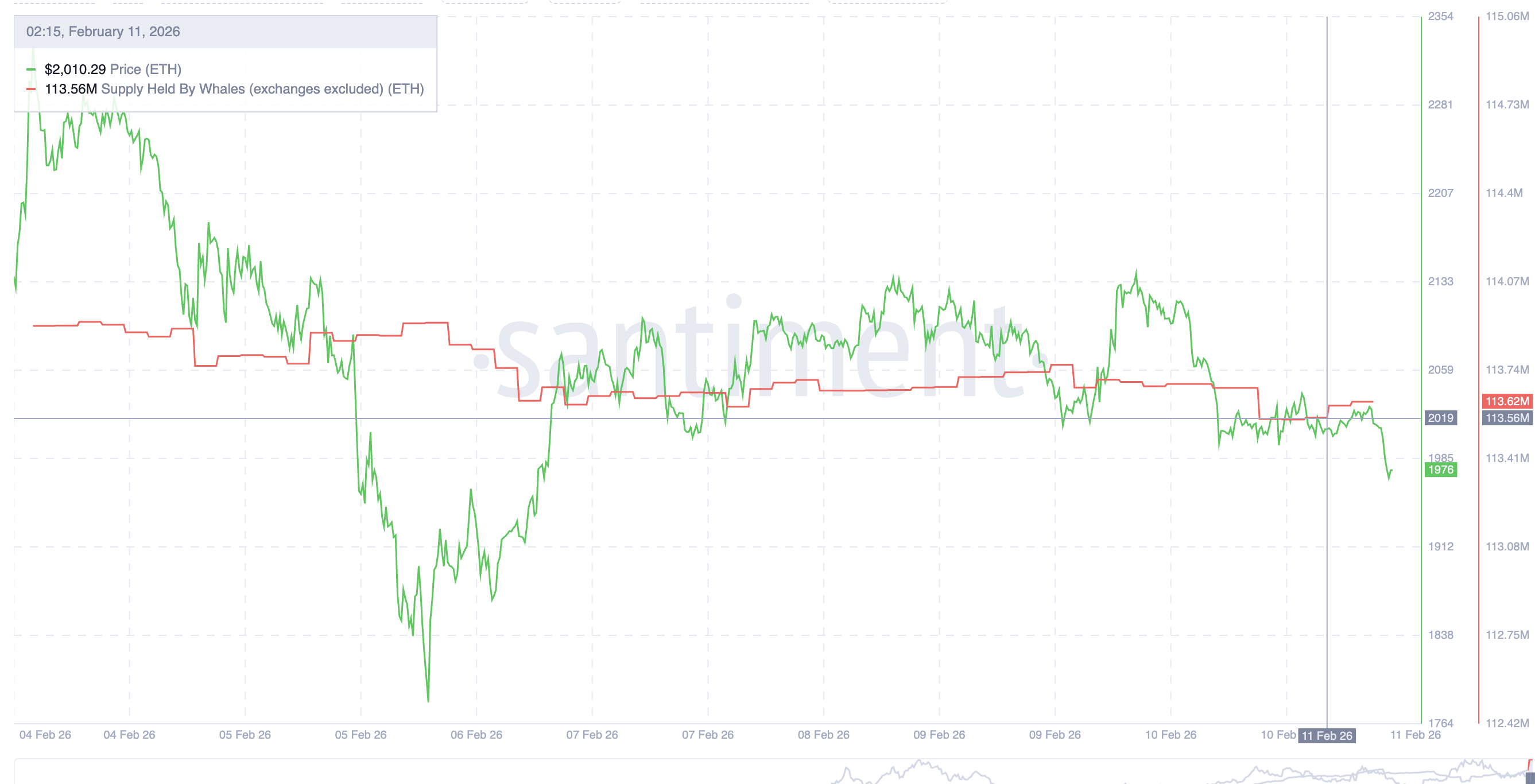Click the 2354 top price axis label
Image resolution: width=1535 pixels, height=784 pixels.
coord(1440,17)
